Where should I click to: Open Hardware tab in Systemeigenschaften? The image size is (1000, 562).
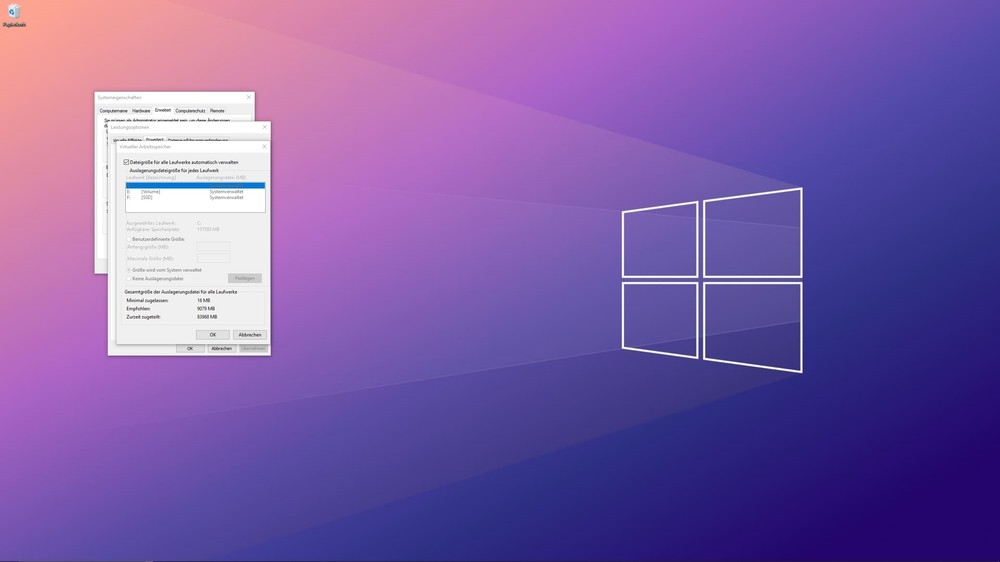click(141, 110)
